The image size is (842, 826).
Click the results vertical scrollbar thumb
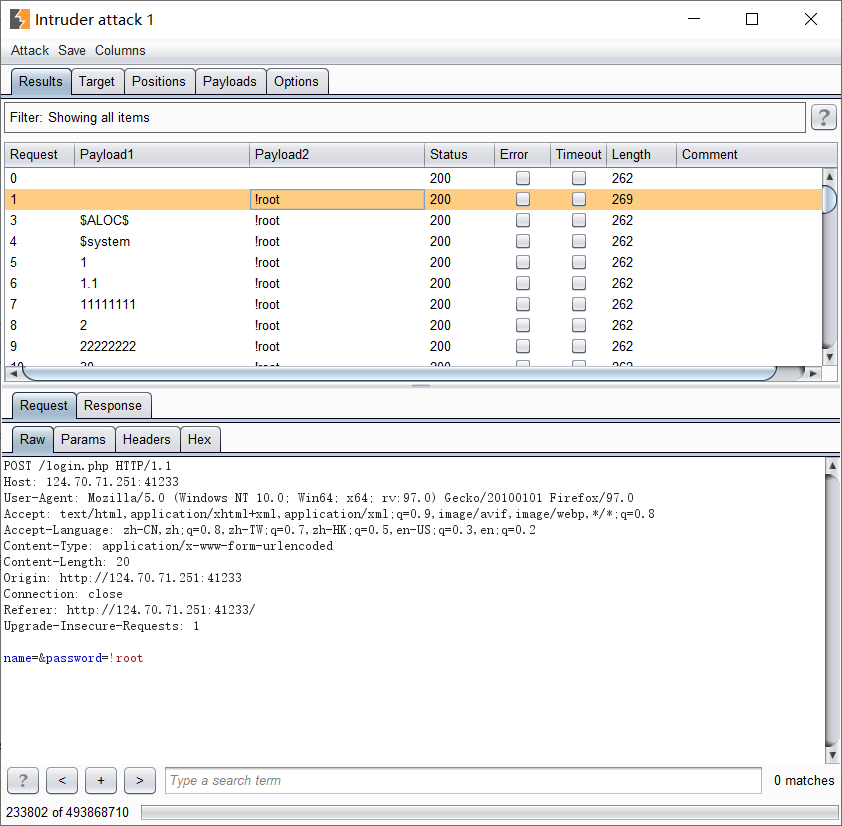point(830,199)
